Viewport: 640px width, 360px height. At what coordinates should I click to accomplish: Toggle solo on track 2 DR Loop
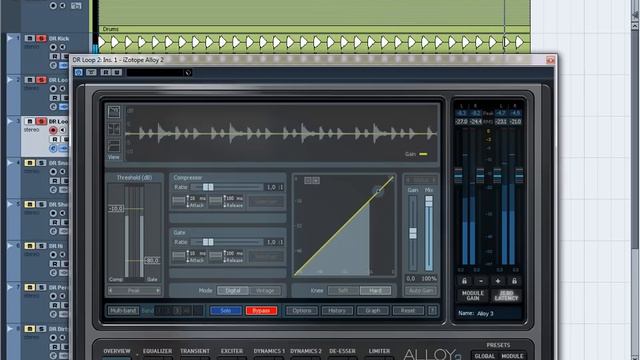(41, 80)
